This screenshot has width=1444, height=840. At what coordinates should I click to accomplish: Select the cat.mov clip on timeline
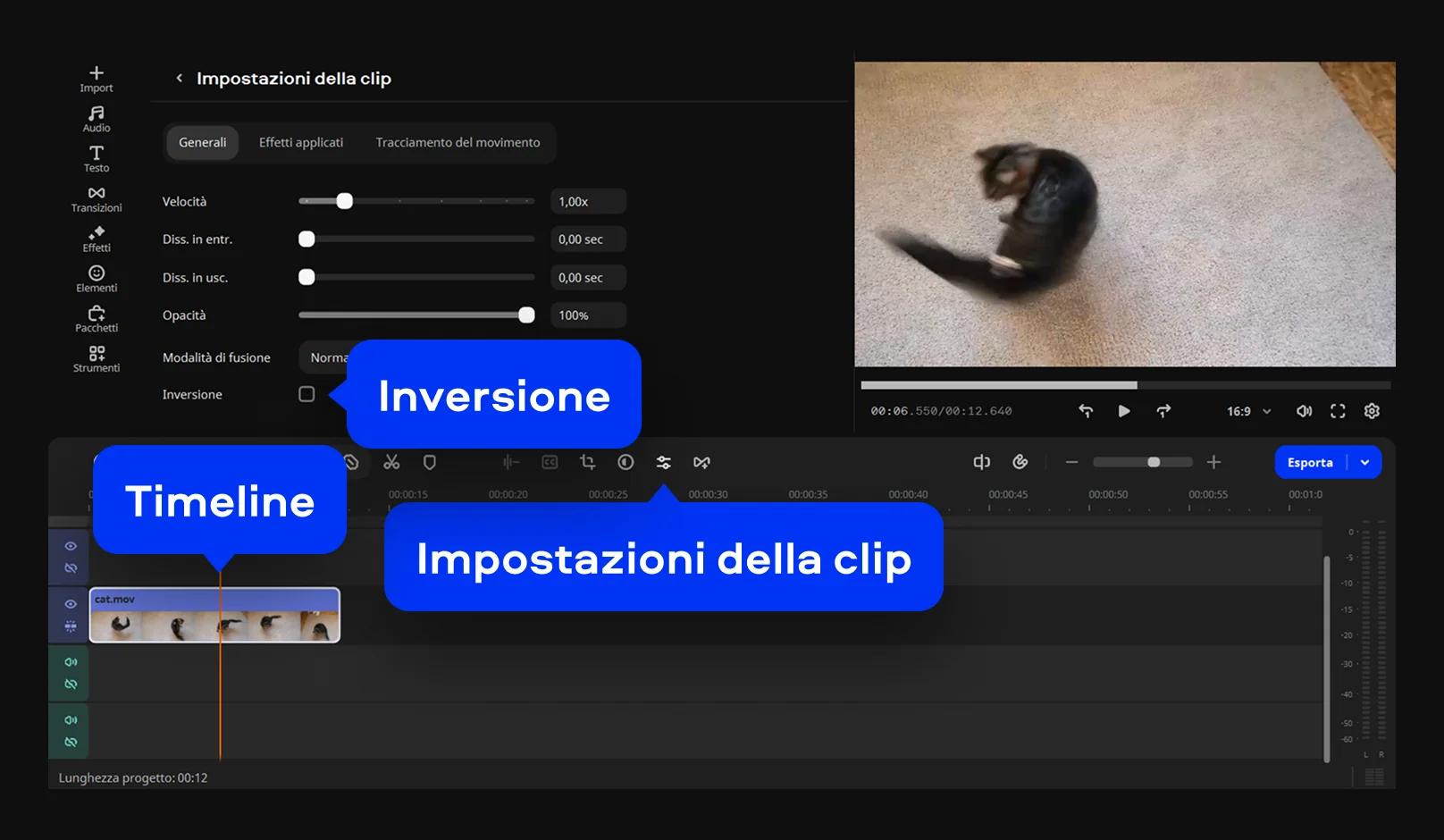pyautogui.click(x=214, y=616)
